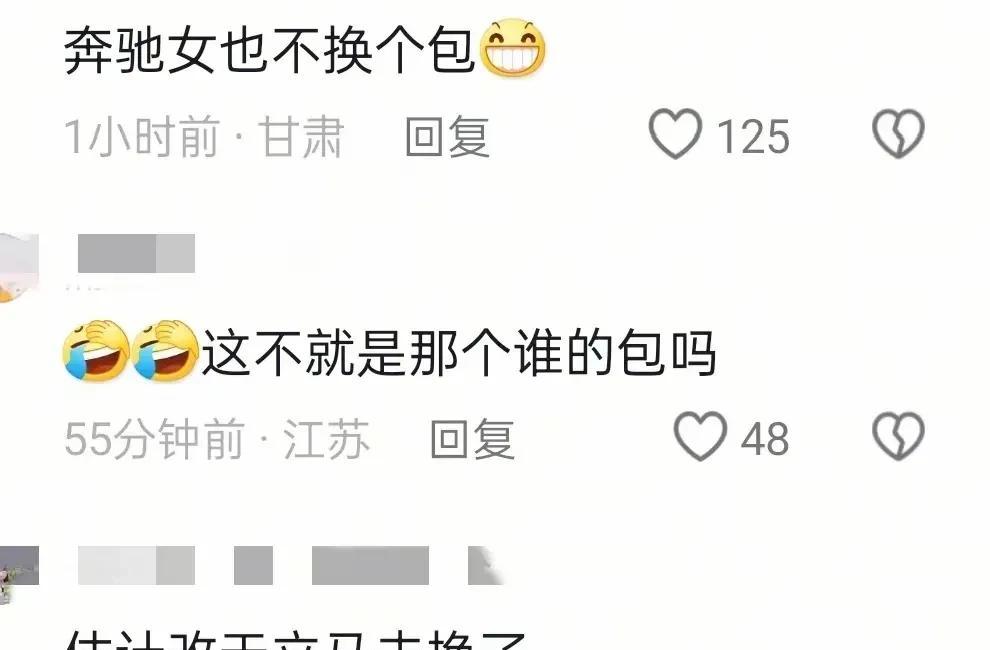Viewport: 990px width, 650px height.
Task: Like the comment with 48 likes
Action: (x=700, y=436)
